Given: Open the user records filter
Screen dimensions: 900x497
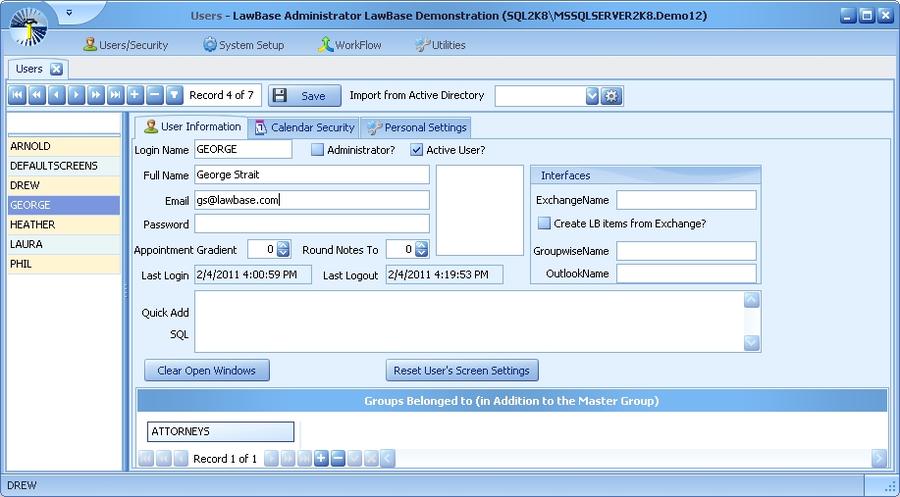Looking at the screenshot, I should [x=174, y=95].
